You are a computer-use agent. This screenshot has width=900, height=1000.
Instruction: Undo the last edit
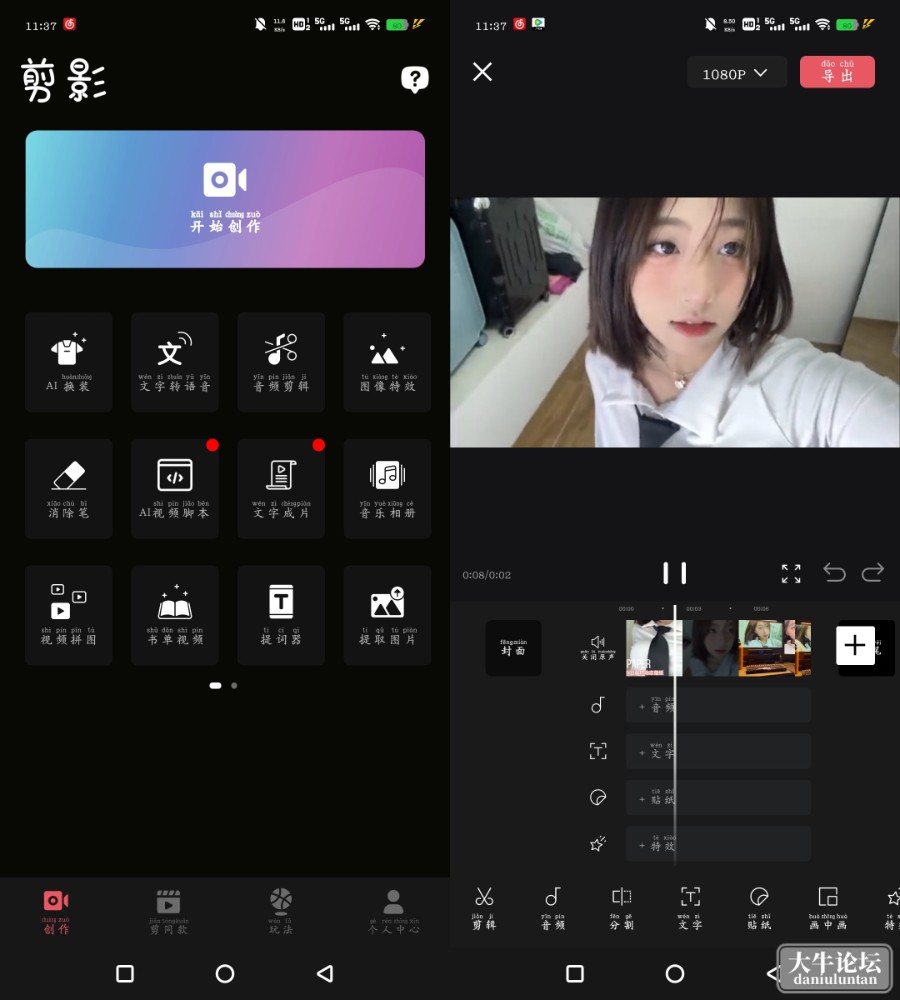click(x=834, y=573)
